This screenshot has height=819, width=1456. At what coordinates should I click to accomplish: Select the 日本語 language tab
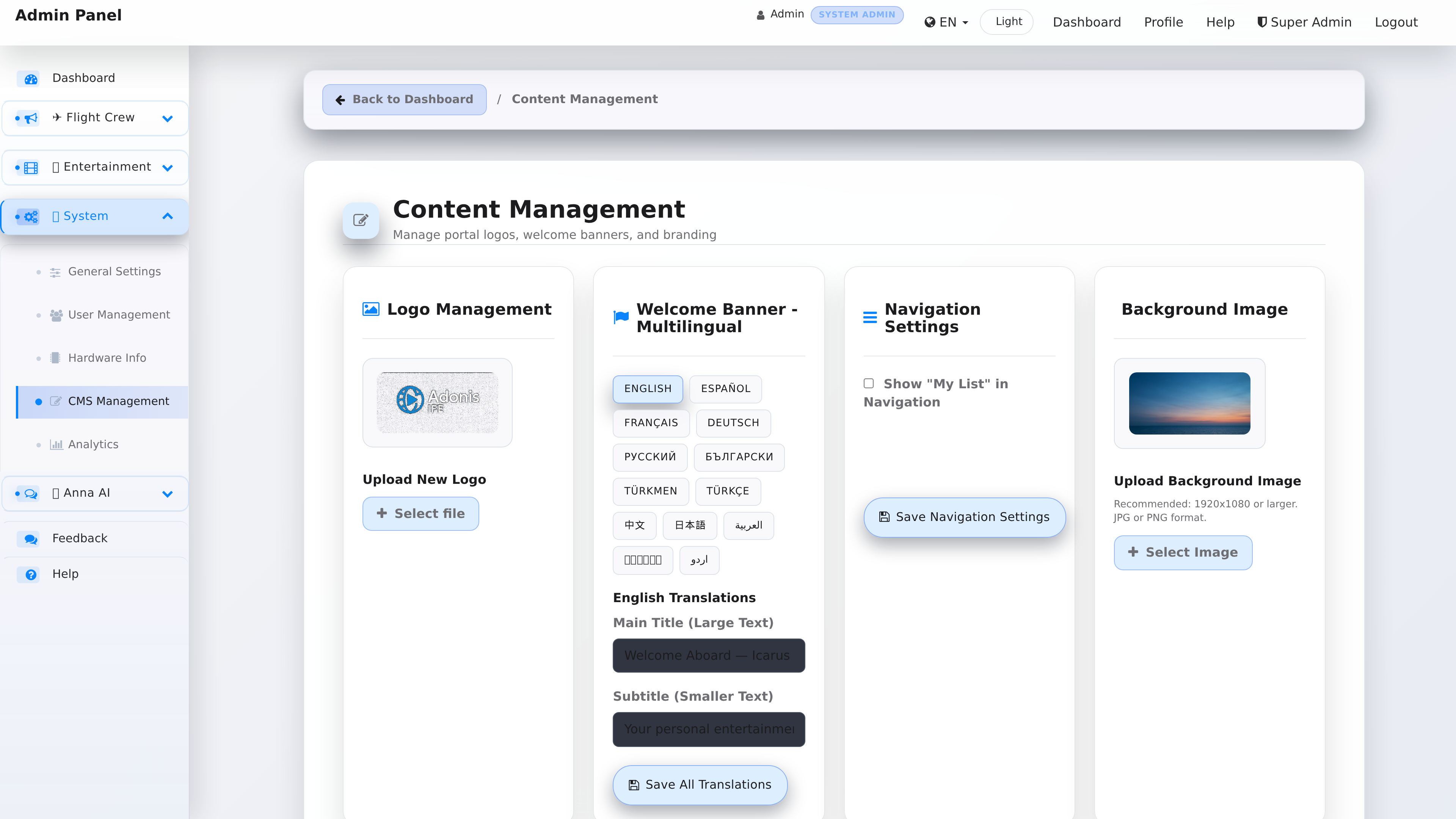(x=690, y=526)
